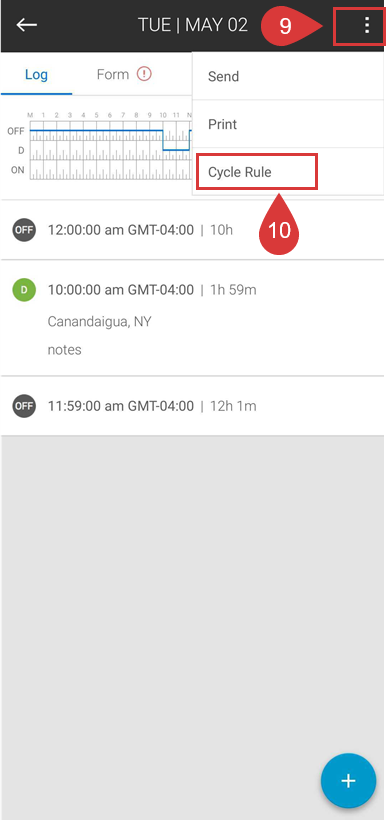This screenshot has height=820, width=386.
Task: Switch to the Log tab
Action: point(36,74)
